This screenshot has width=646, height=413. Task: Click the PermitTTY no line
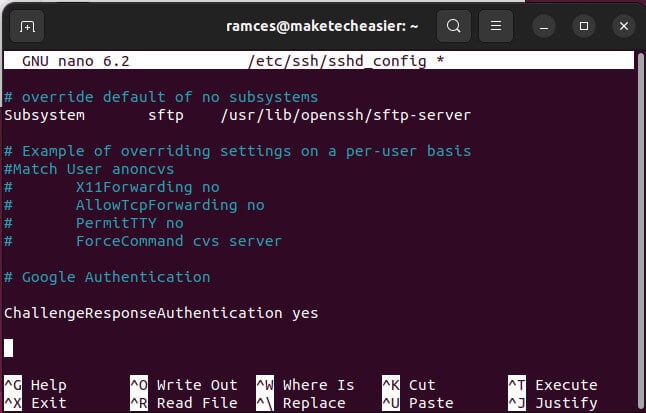129,223
